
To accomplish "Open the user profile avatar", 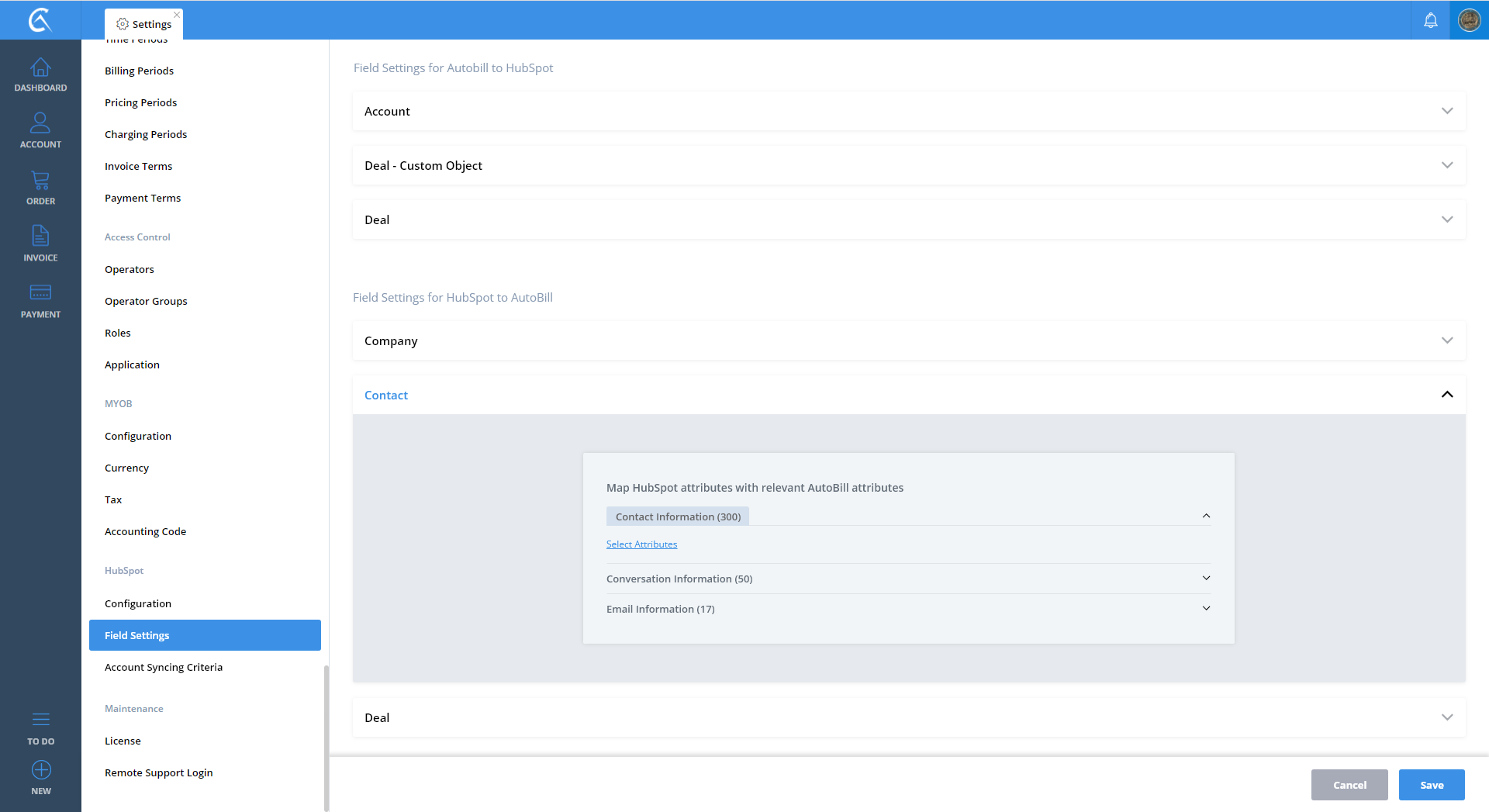I will [x=1469, y=20].
